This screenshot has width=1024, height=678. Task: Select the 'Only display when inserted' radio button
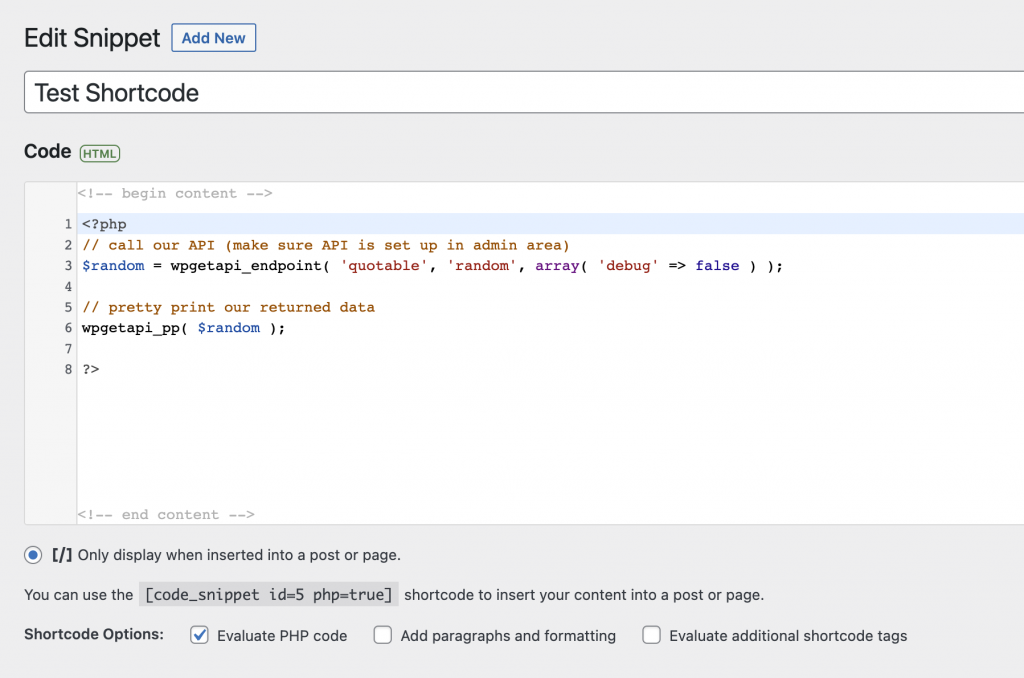point(33,555)
